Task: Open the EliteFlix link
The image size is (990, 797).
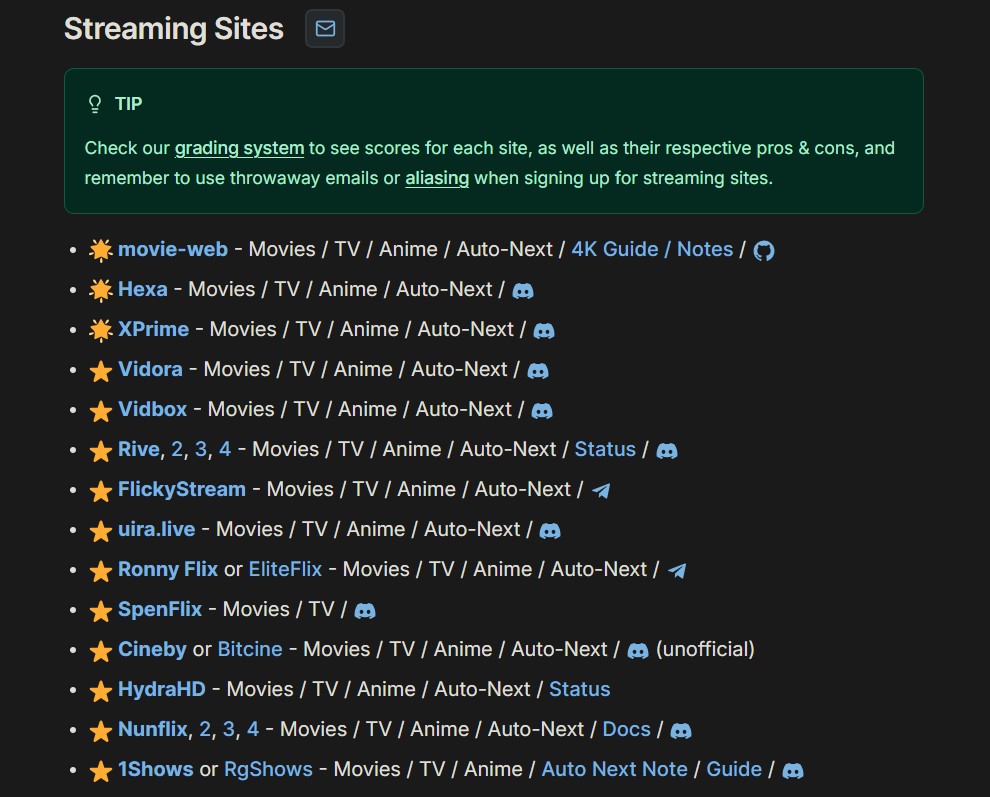Action: 285,569
